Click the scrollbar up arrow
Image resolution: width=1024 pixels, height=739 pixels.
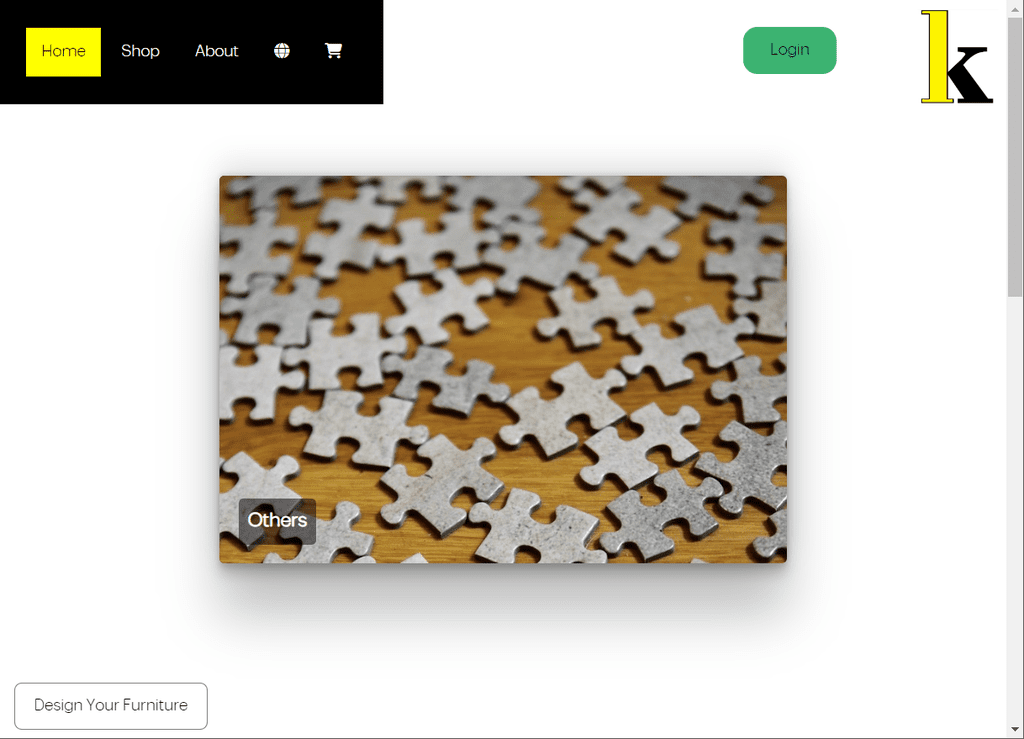[1015, 8]
